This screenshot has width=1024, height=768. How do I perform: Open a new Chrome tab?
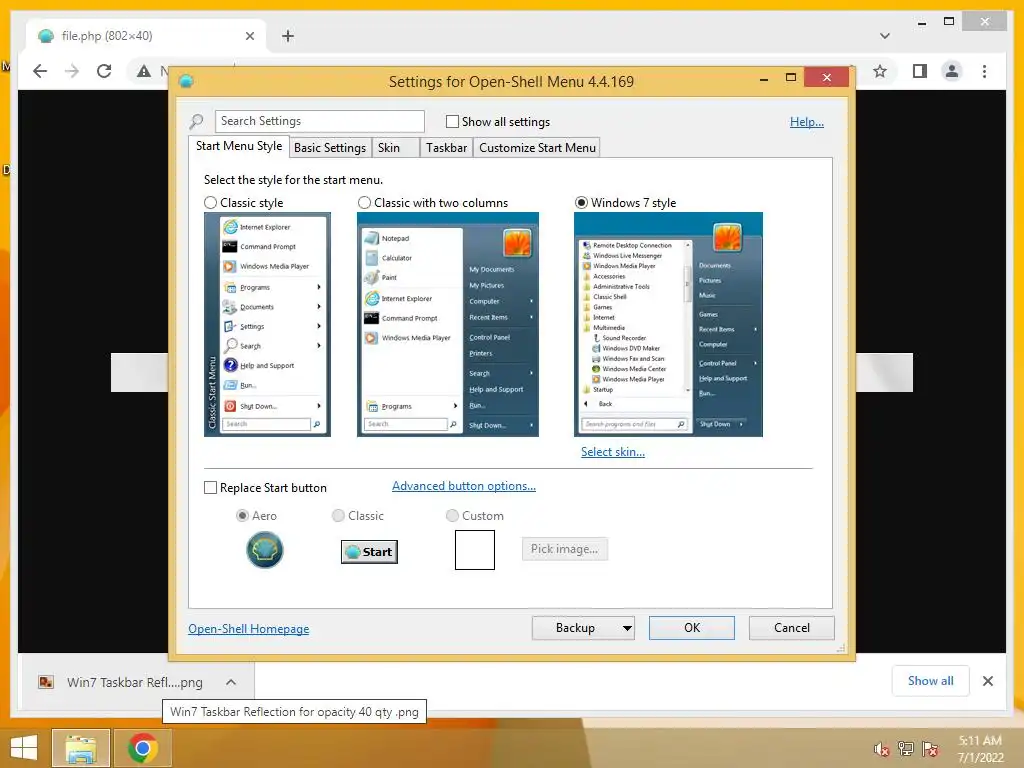pyautogui.click(x=288, y=36)
